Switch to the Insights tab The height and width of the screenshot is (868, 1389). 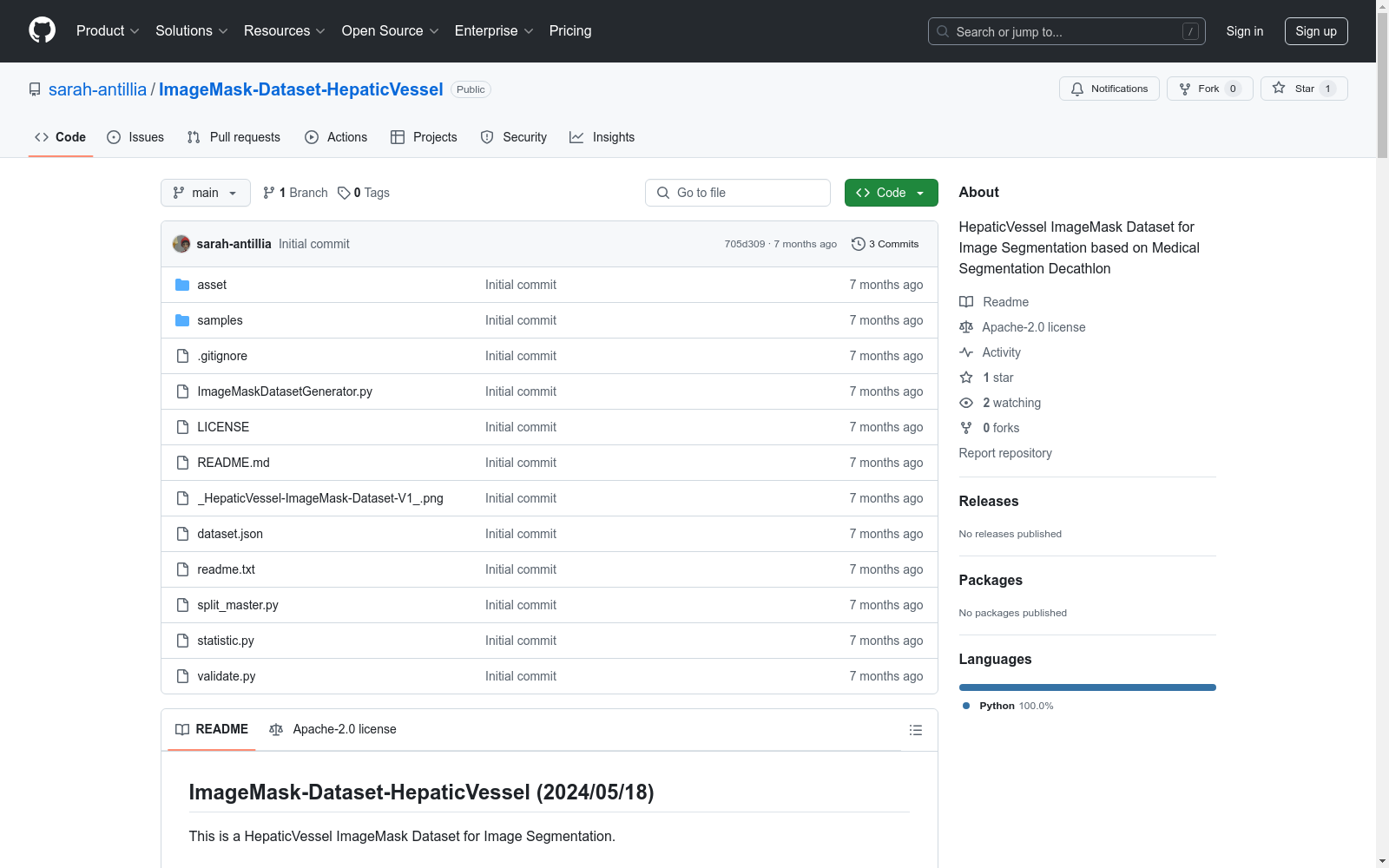coord(602,137)
